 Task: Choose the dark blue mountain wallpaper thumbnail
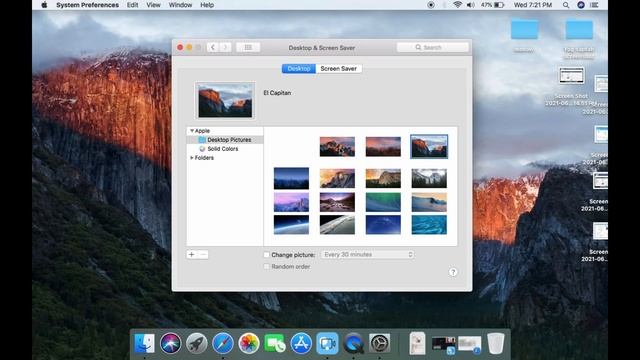click(291, 178)
